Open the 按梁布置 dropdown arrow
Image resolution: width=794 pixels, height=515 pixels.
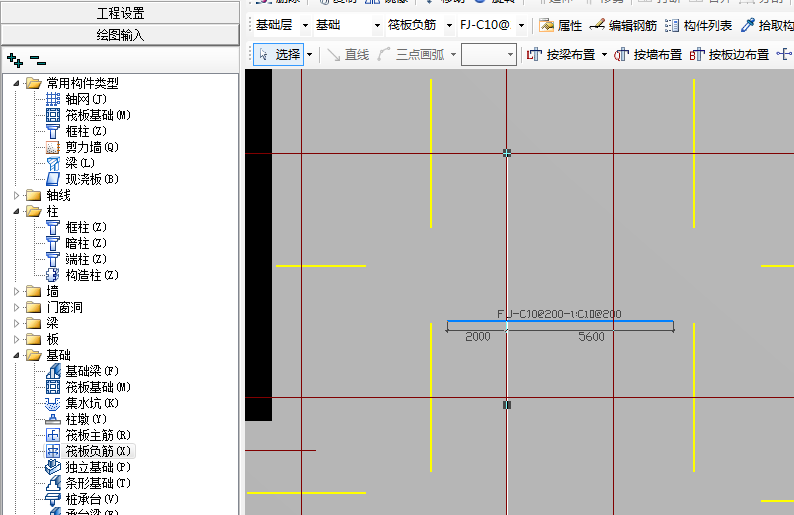[604, 55]
